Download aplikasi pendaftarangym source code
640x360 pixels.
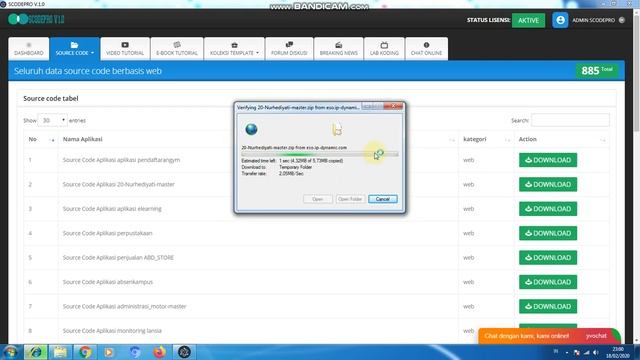548,160
